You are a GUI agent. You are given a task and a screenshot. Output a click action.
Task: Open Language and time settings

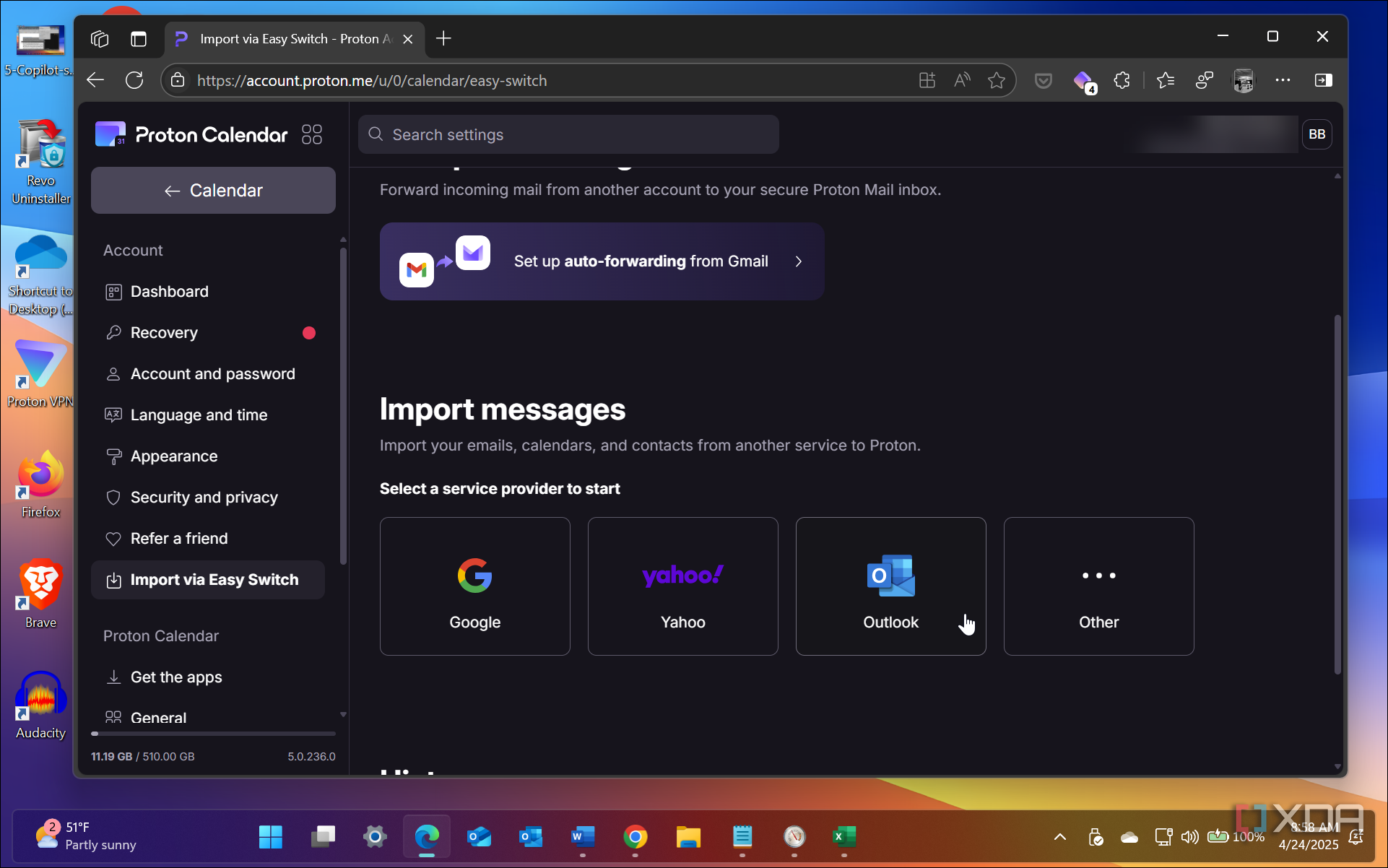coord(208,415)
